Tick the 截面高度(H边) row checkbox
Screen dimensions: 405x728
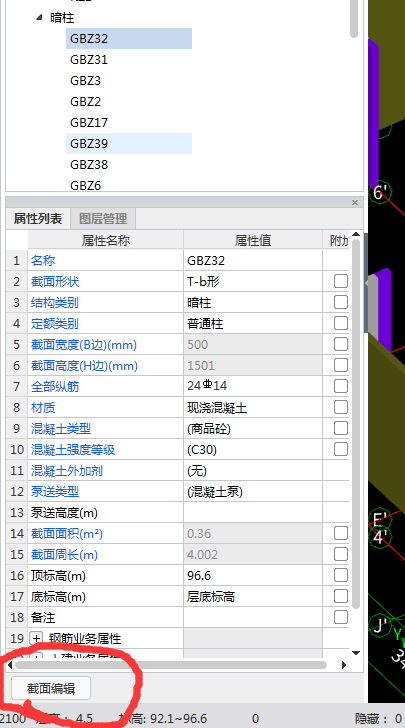[x=341, y=365]
